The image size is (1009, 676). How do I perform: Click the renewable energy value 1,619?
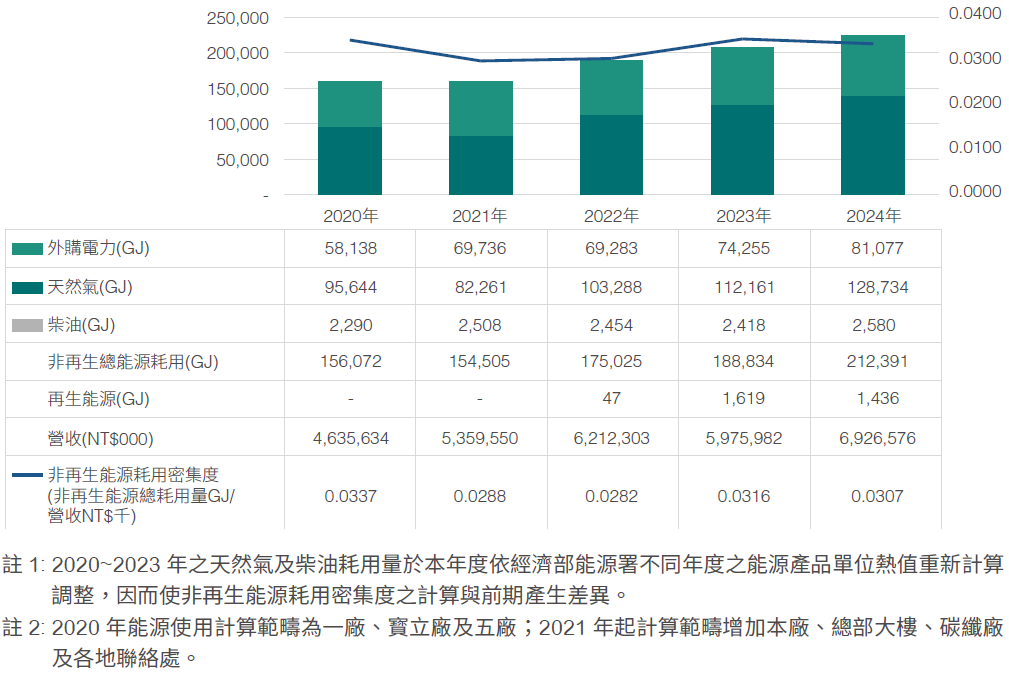point(743,399)
